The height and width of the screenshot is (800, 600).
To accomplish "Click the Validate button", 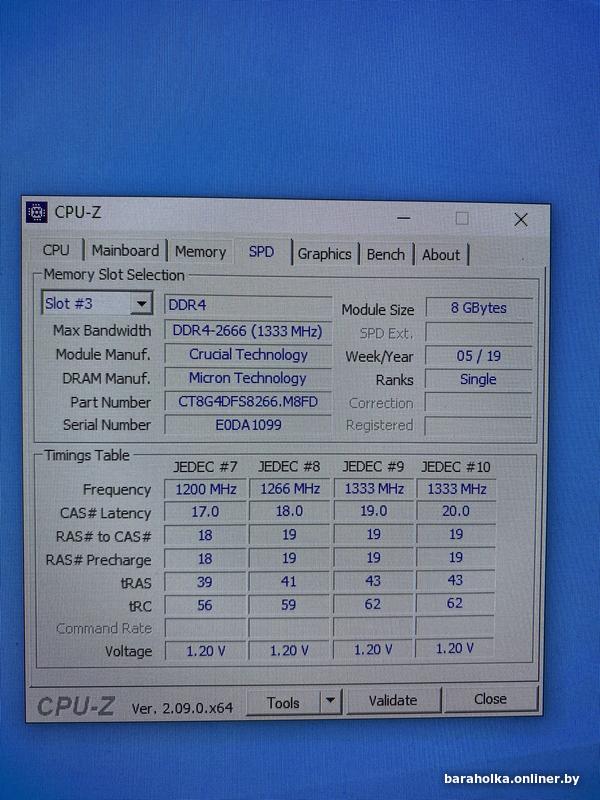I will click(393, 700).
